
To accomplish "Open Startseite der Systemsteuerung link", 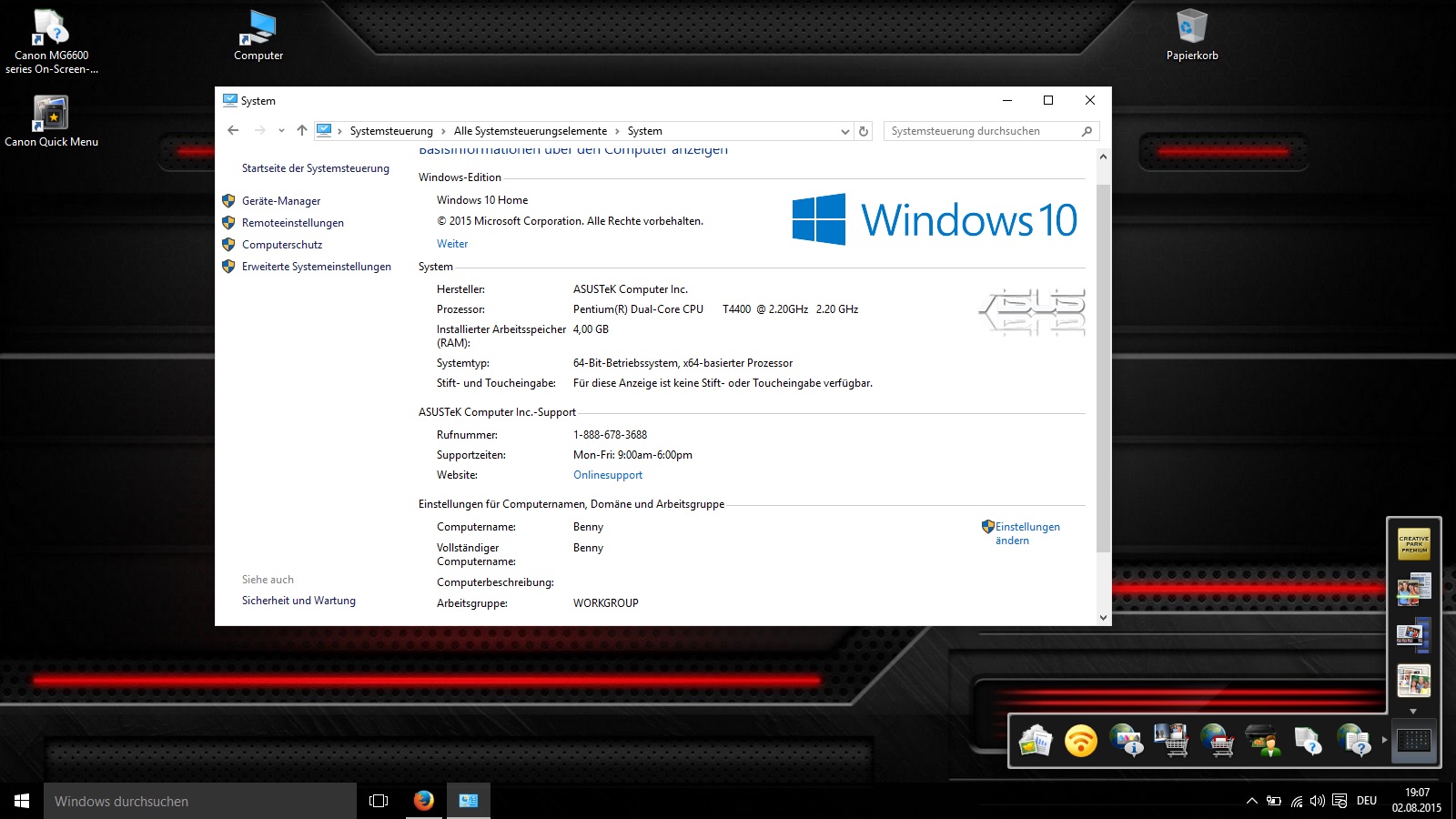I will point(316,168).
